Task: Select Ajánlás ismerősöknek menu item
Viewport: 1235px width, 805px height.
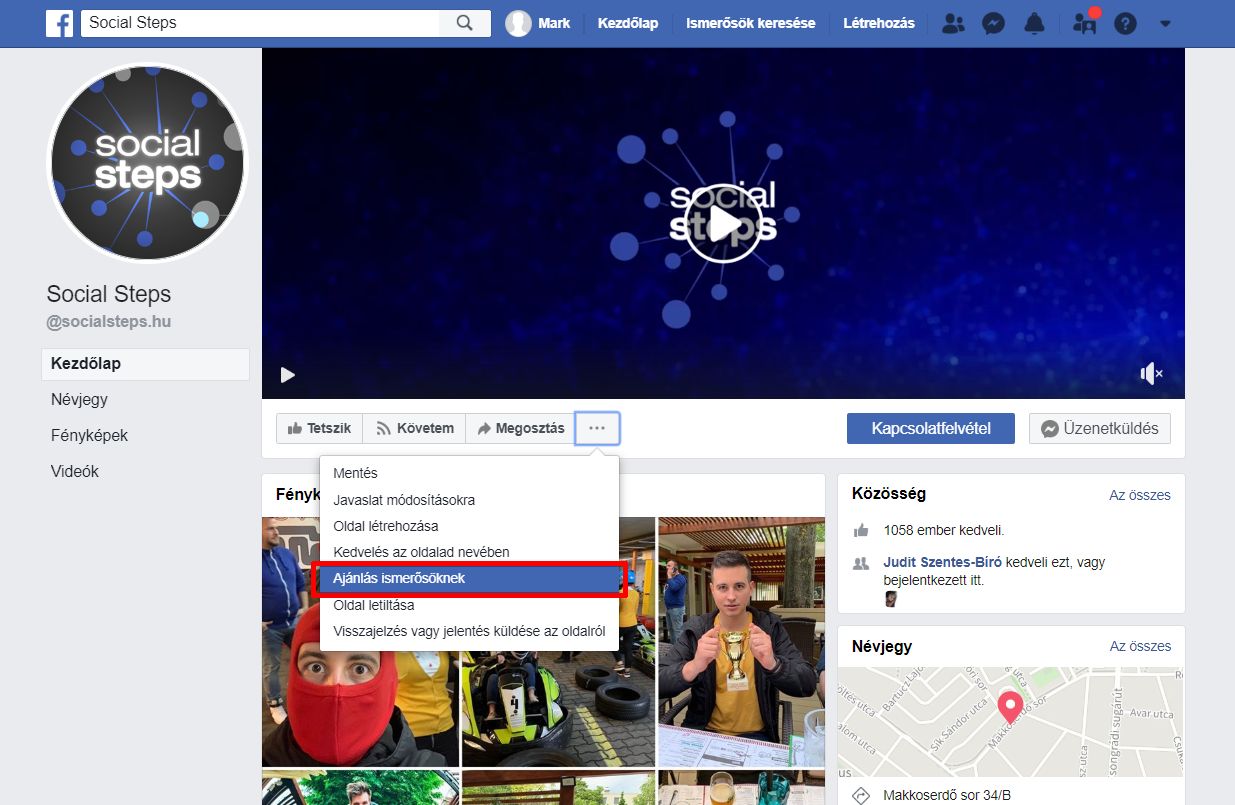Action: [468, 579]
